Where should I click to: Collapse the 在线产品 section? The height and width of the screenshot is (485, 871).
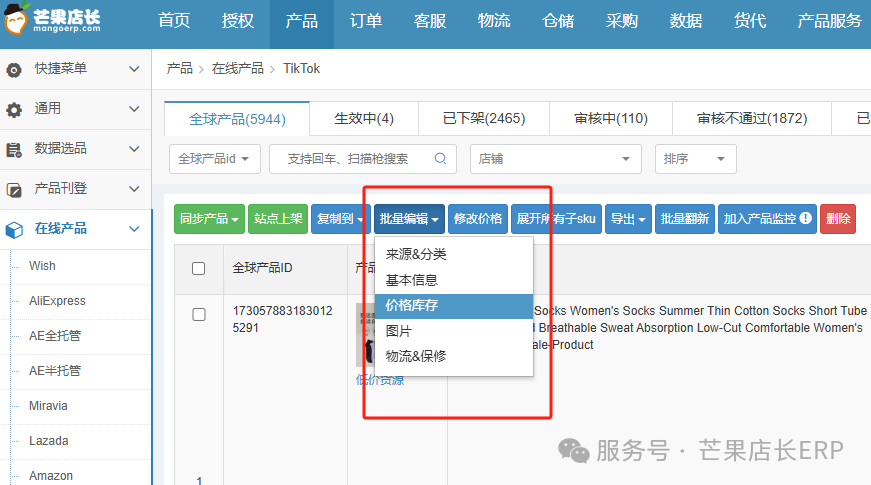[x=134, y=229]
